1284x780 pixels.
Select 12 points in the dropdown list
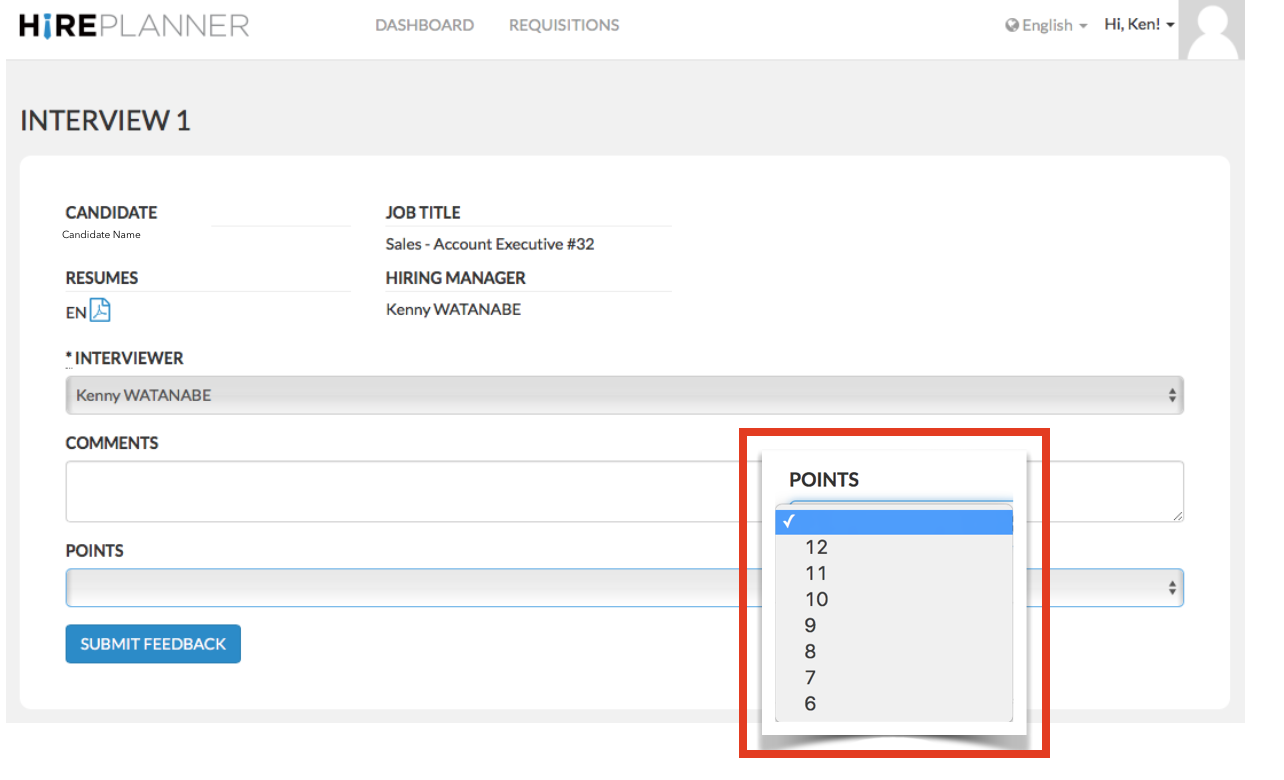[816, 547]
